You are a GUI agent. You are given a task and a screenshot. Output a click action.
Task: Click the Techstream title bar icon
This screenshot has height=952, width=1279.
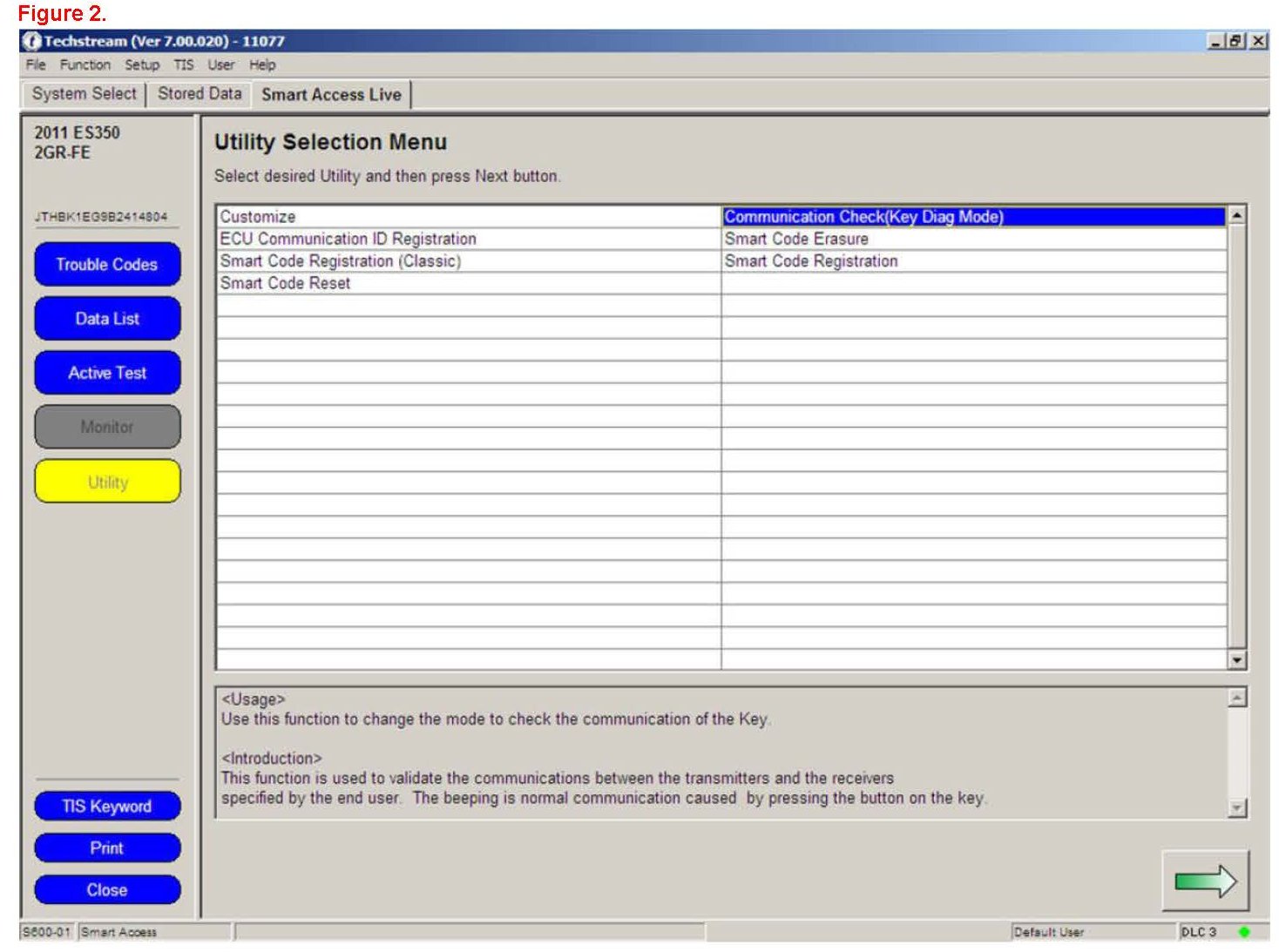(31, 41)
